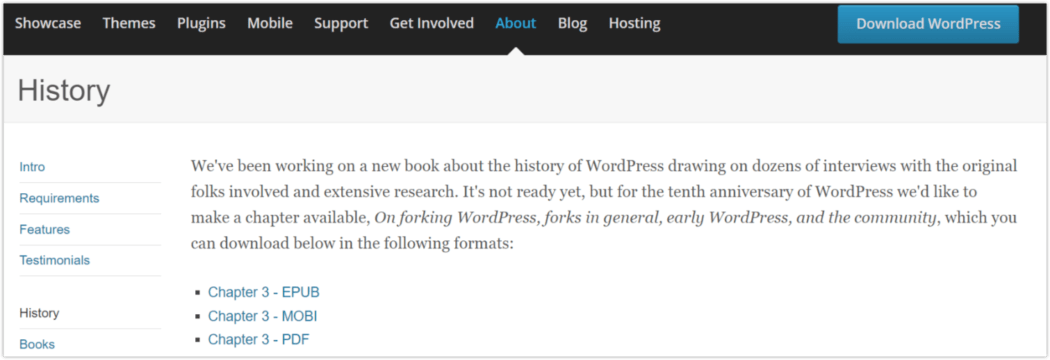Download Chapter 3 - EPUB
This screenshot has width=1050, height=360.
tap(264, 292)
